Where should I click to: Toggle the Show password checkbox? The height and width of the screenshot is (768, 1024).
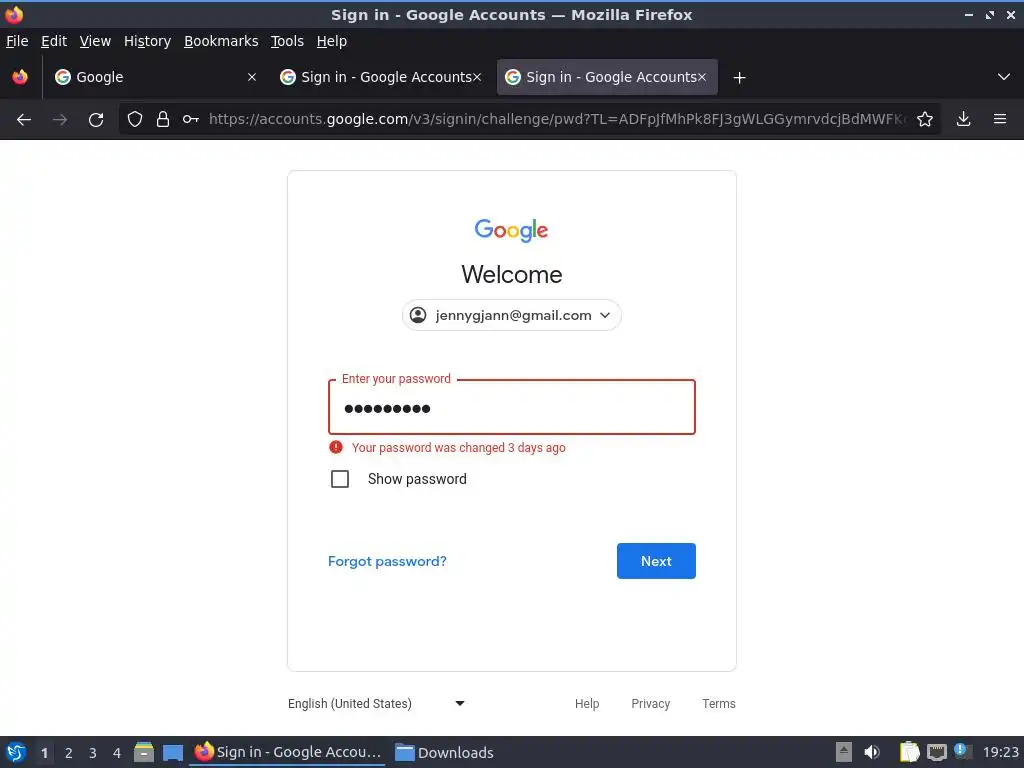coord(340,479)
